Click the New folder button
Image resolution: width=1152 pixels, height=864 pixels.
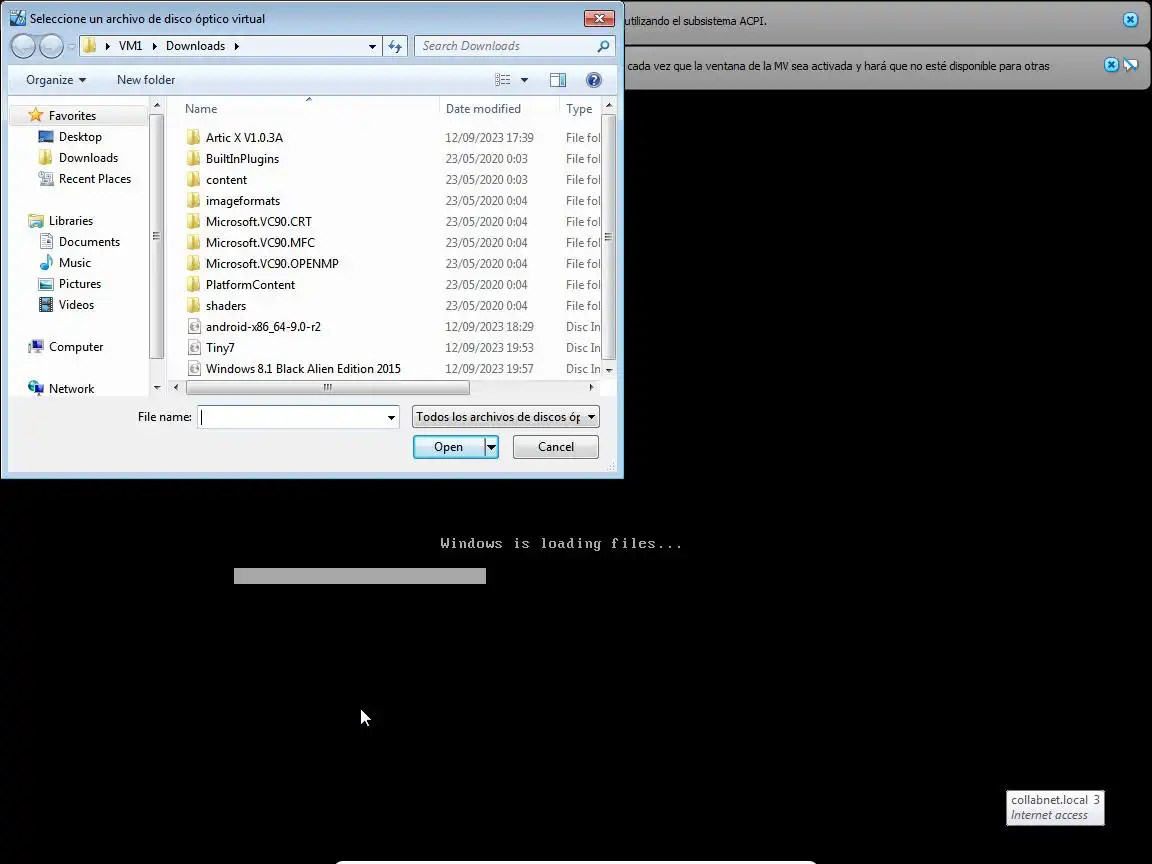point(145,80)
